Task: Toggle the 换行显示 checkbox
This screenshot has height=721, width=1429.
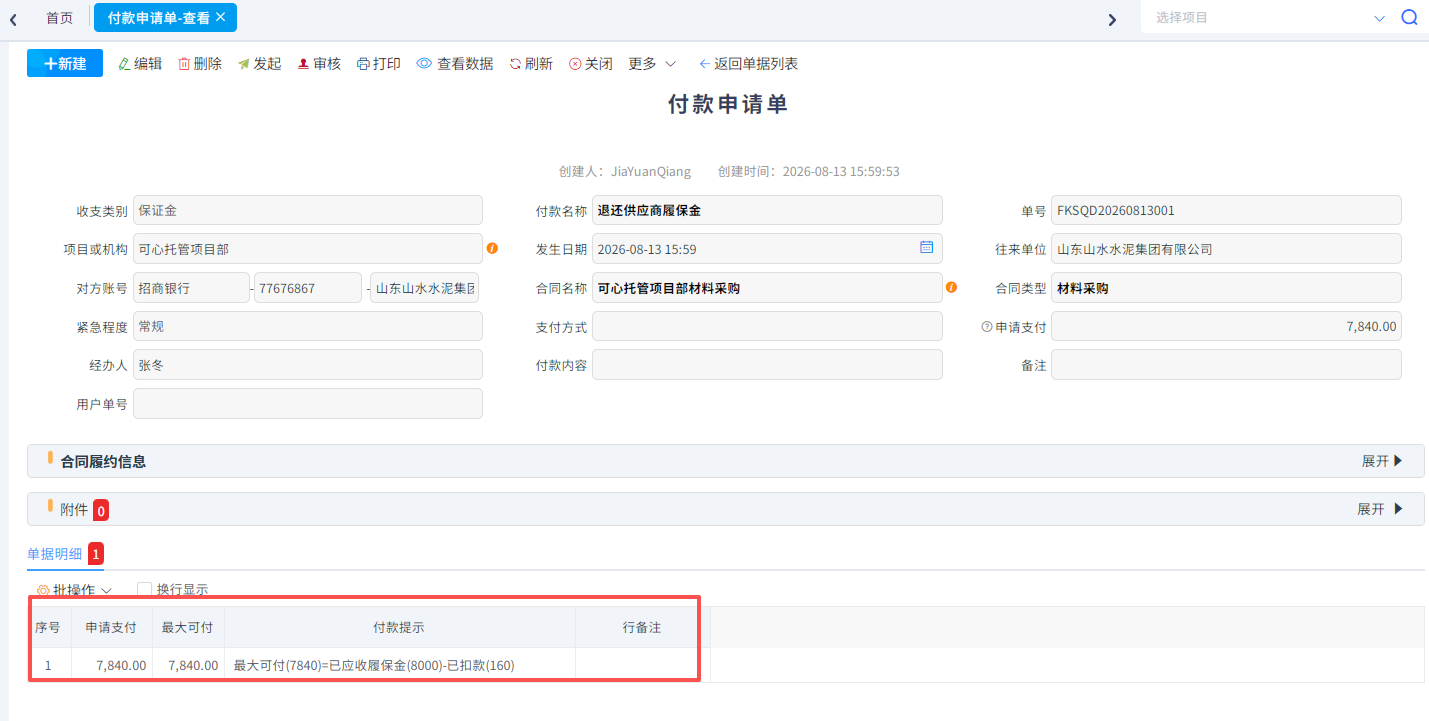Action: [x=145, y=590]
